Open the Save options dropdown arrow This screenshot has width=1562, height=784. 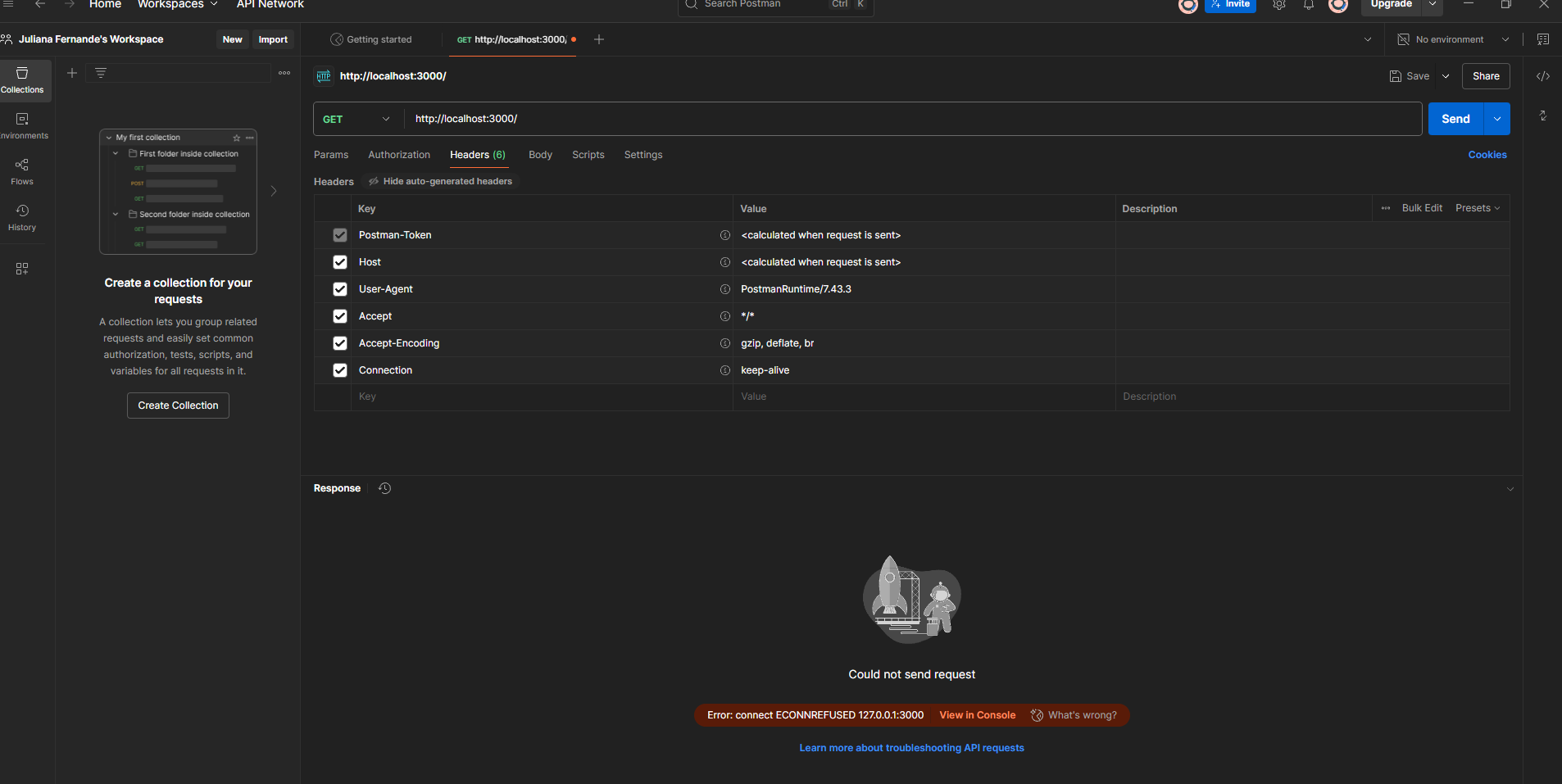(x=1446, y=76)
